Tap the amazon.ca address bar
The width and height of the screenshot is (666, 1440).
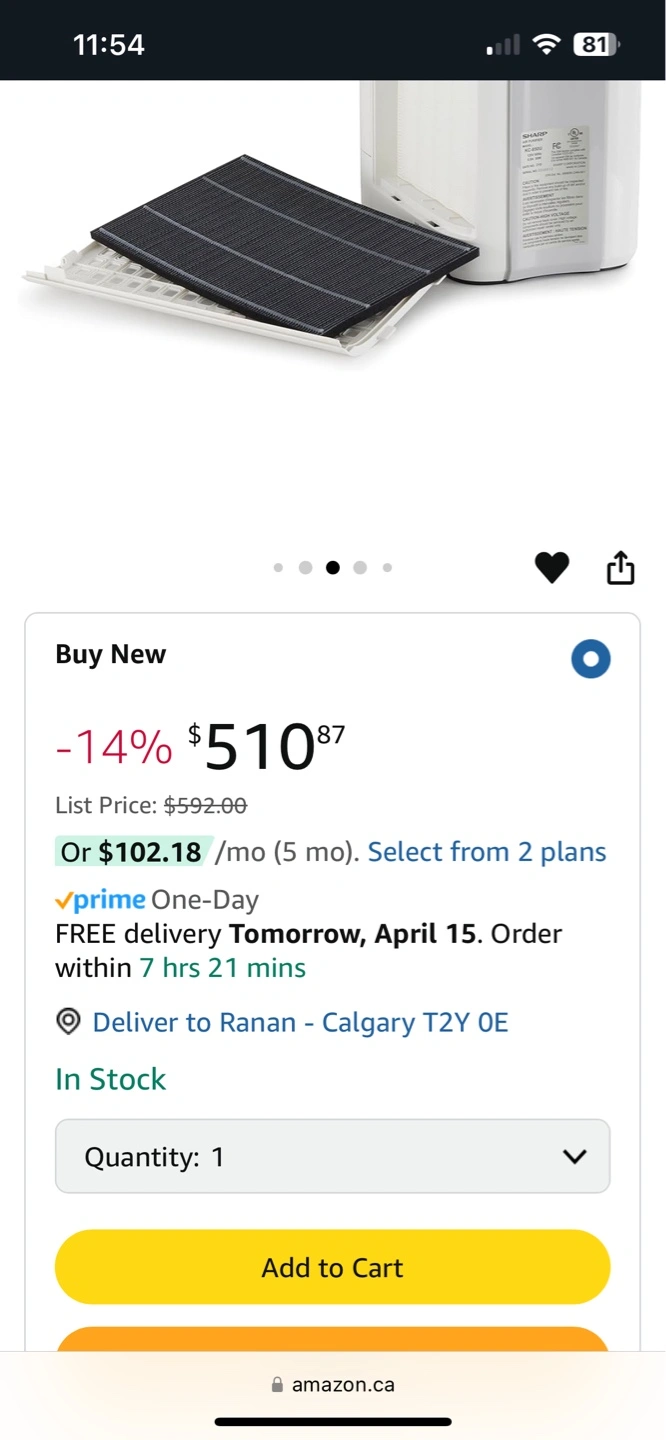point(333,1385)
